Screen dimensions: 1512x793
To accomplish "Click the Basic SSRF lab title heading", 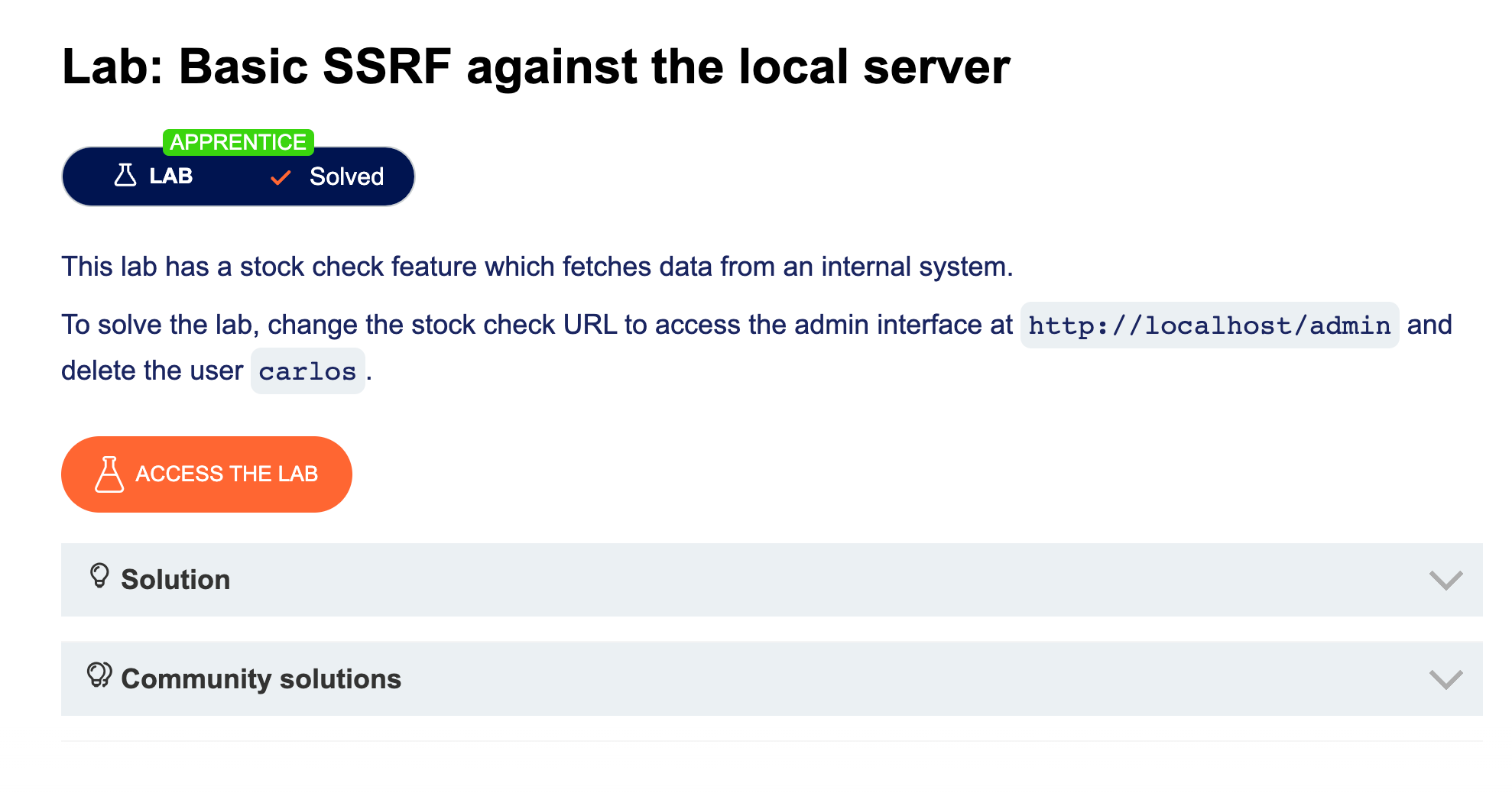I will pos(535,66).
